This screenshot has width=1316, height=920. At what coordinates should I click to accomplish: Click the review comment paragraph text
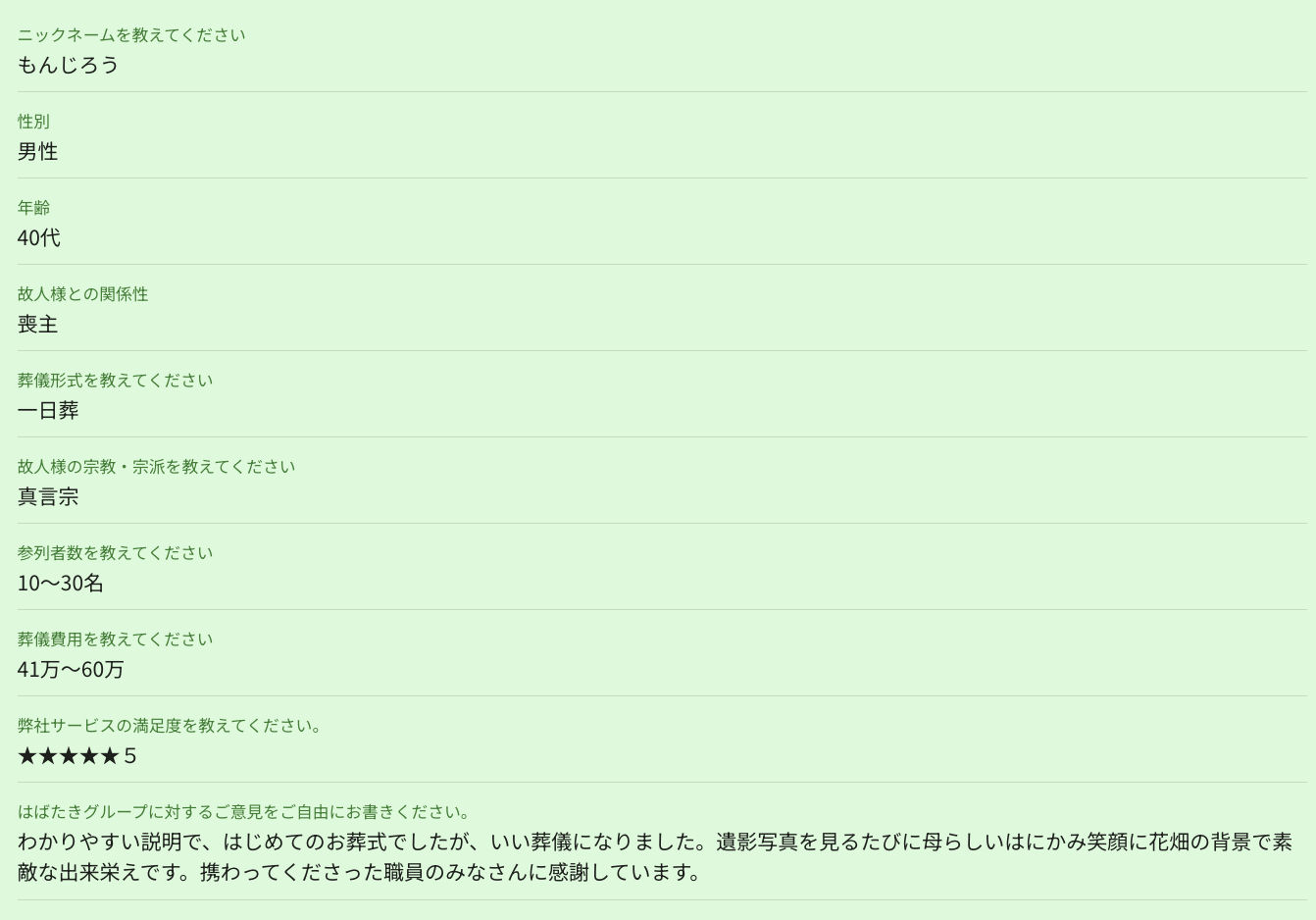point(655,857)
